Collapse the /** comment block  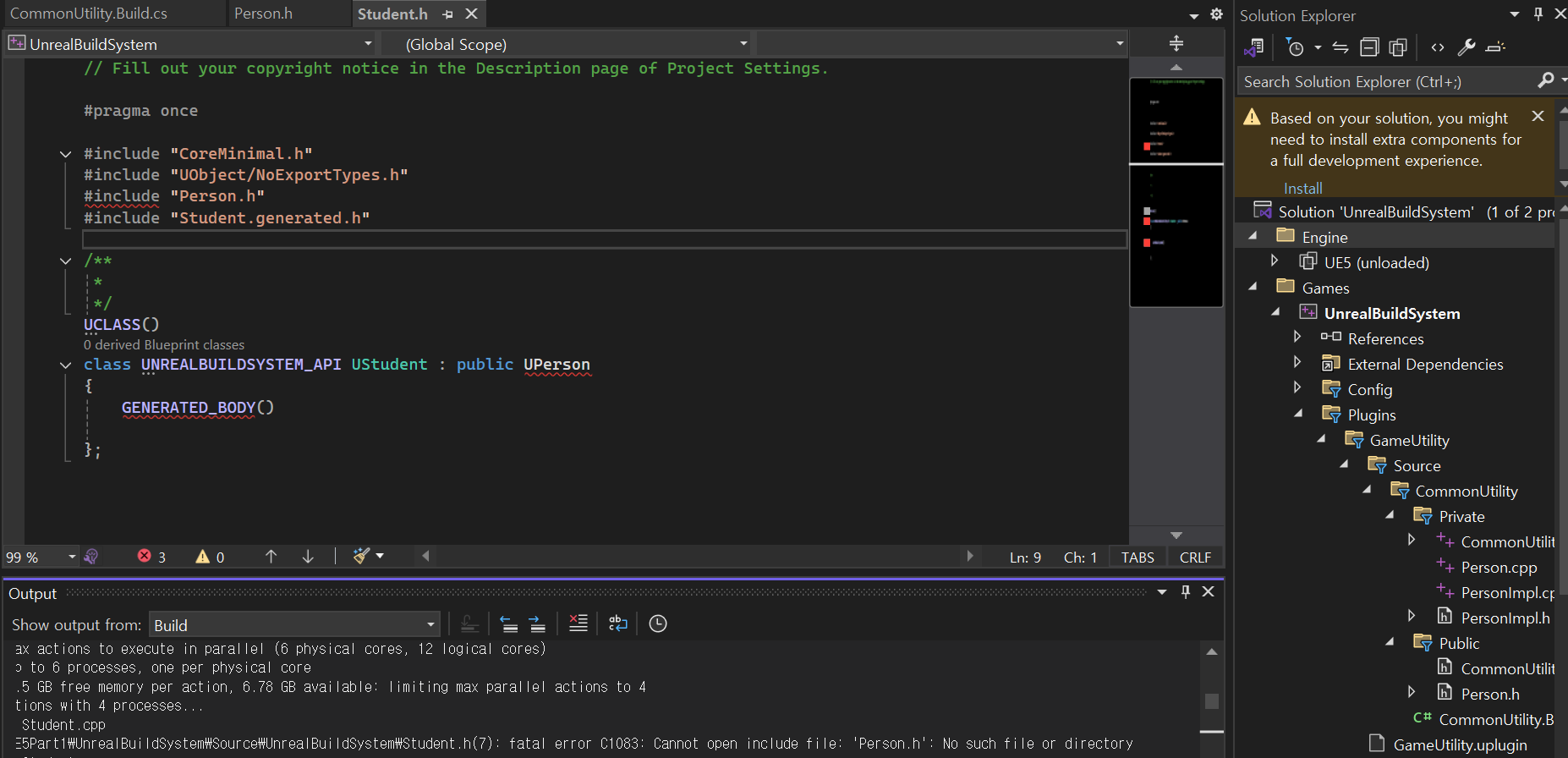tap(65, 261)
